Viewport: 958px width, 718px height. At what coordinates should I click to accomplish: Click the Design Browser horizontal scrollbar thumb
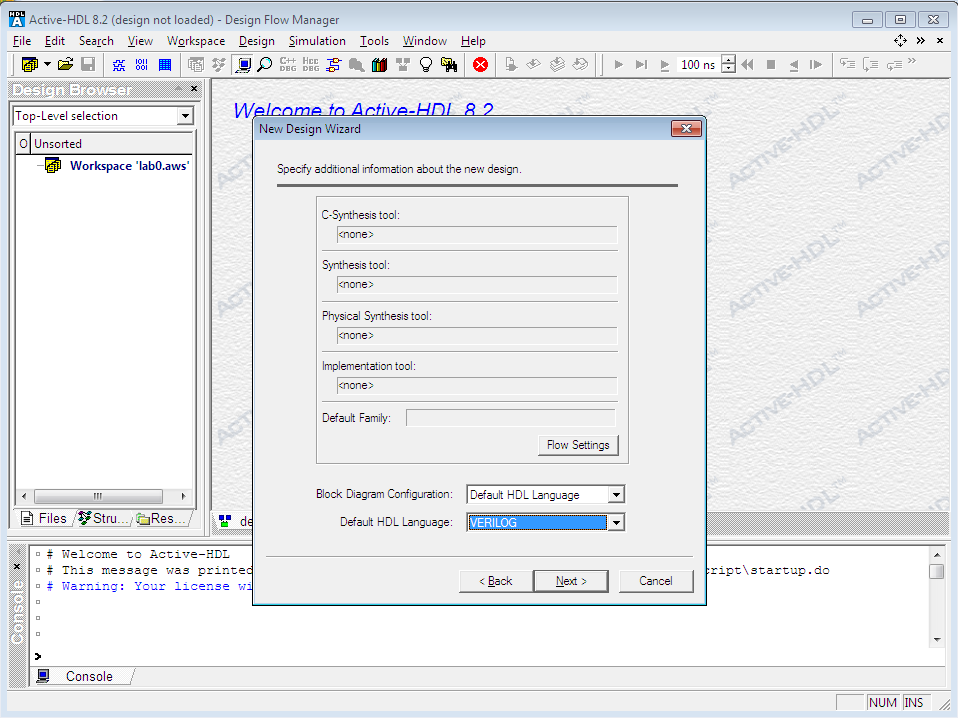tap(98, 496)
